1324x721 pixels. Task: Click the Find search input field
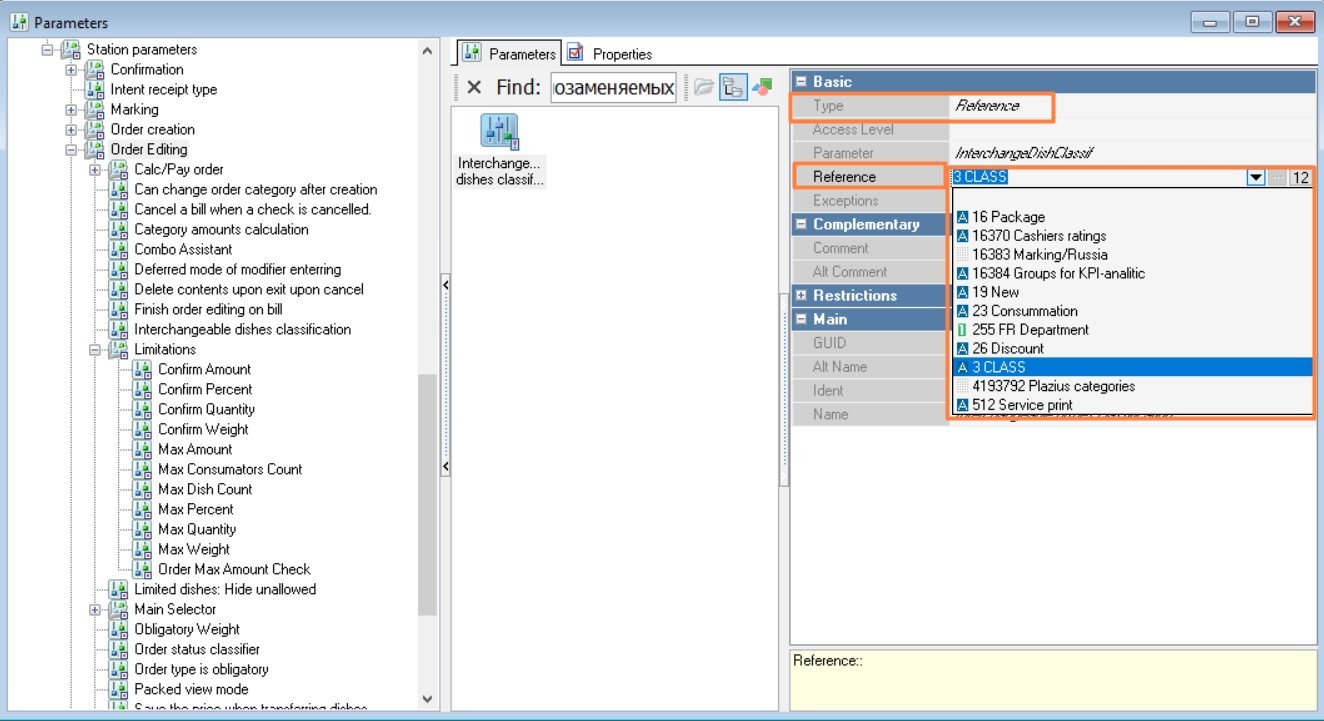click(x=614, y=88)
